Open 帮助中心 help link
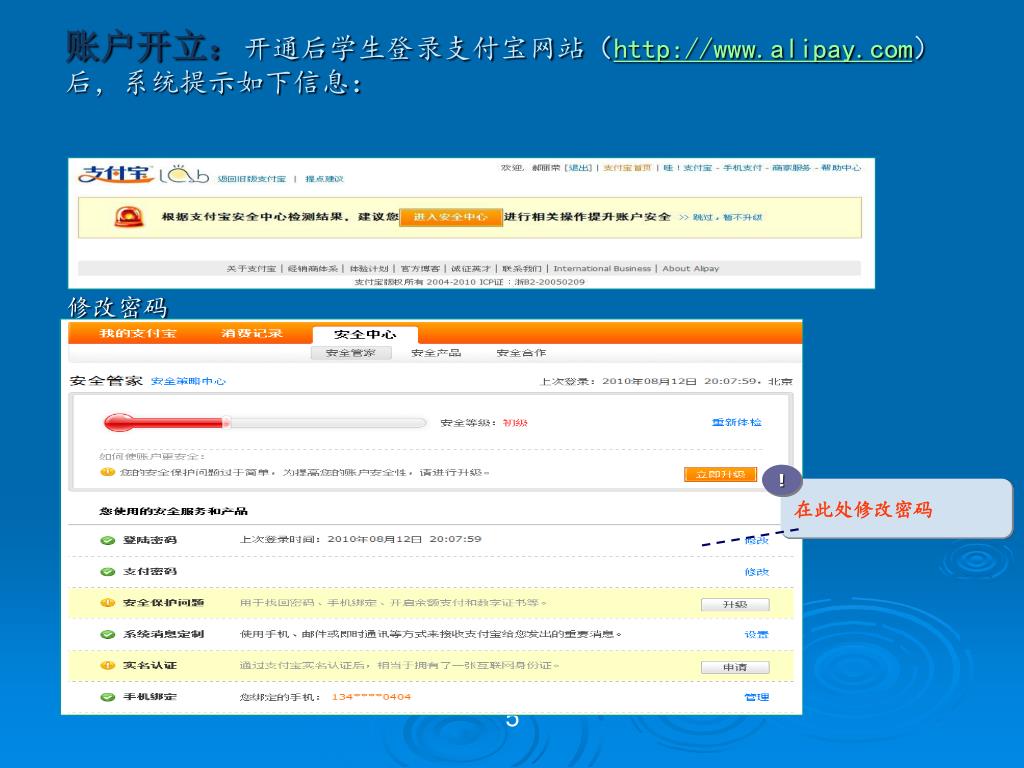This screenshot has width=1024, height=768. [x=840, y=168]
